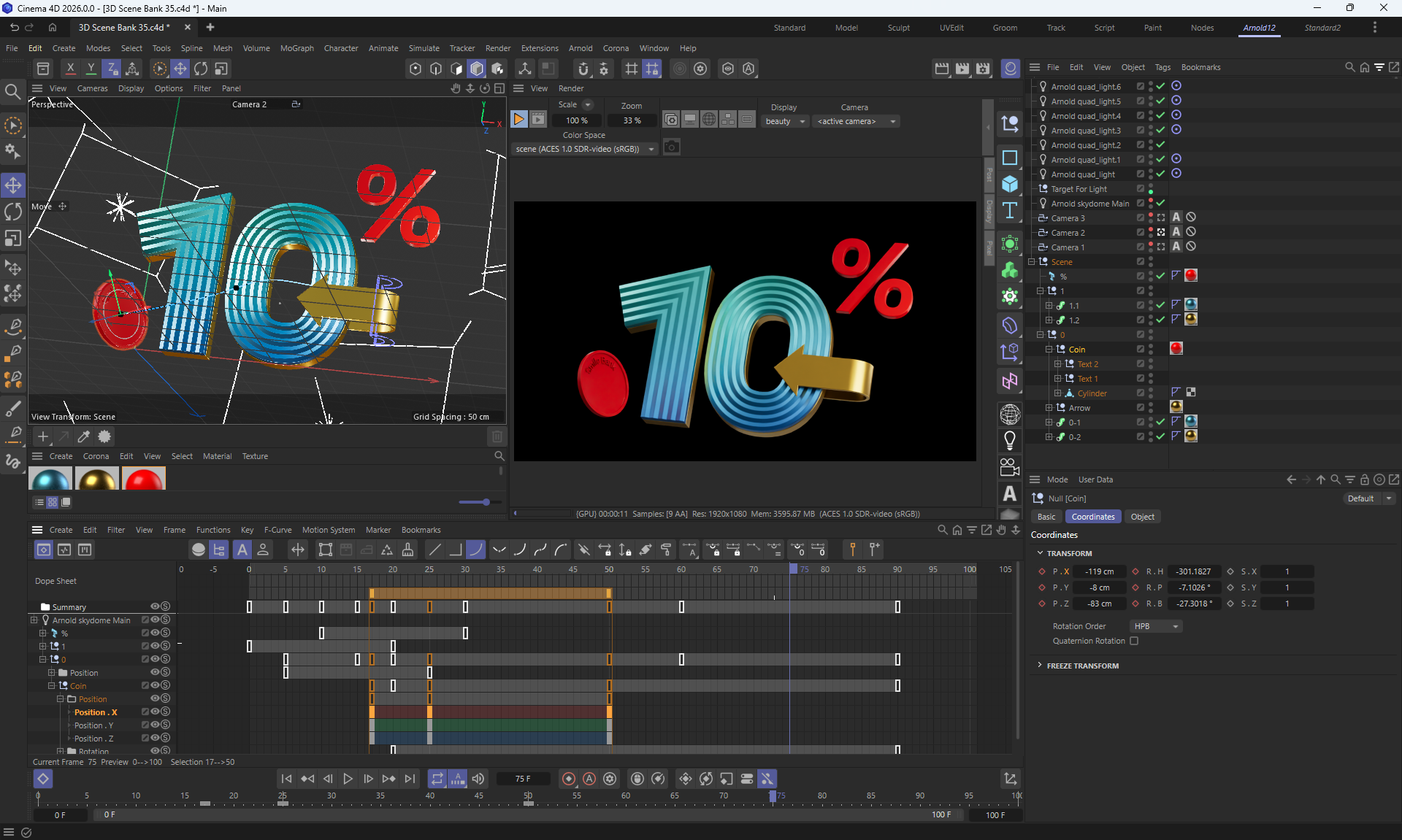The width and height of the screenshot is (1402, 840).
Task: Toggle visibility eye for Position . X track
Action: (x=155, y=712)
